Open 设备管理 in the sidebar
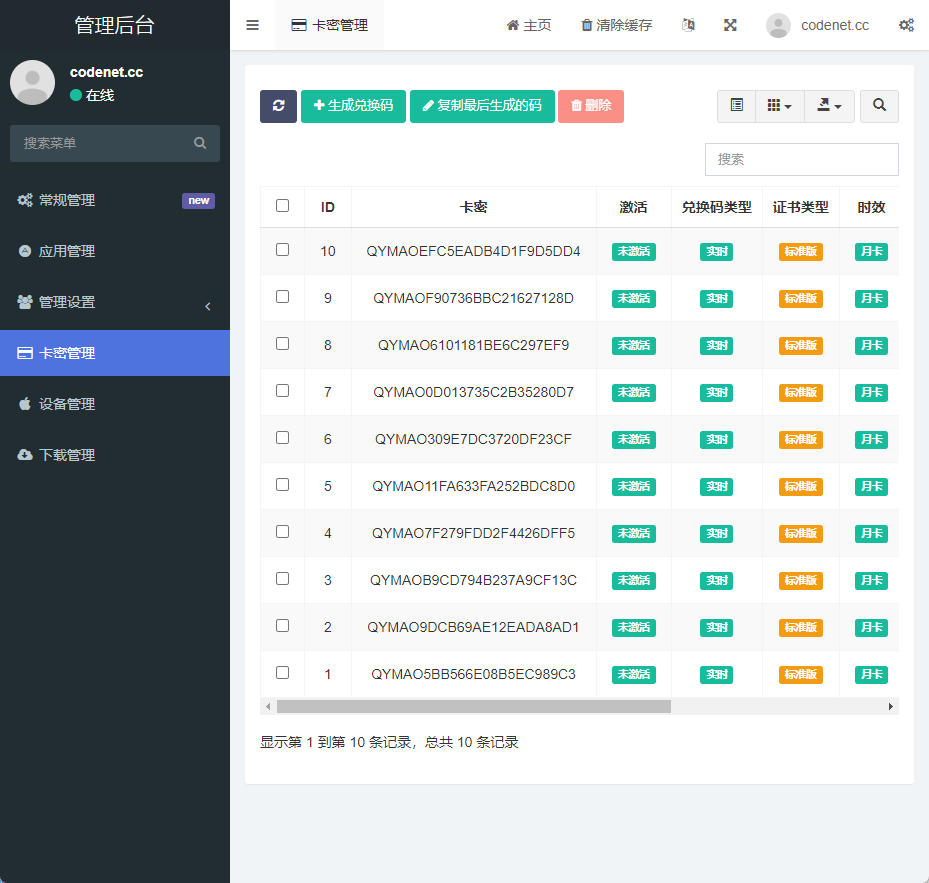This screenshot has height=883, width=929. click(x=115, y=404)
